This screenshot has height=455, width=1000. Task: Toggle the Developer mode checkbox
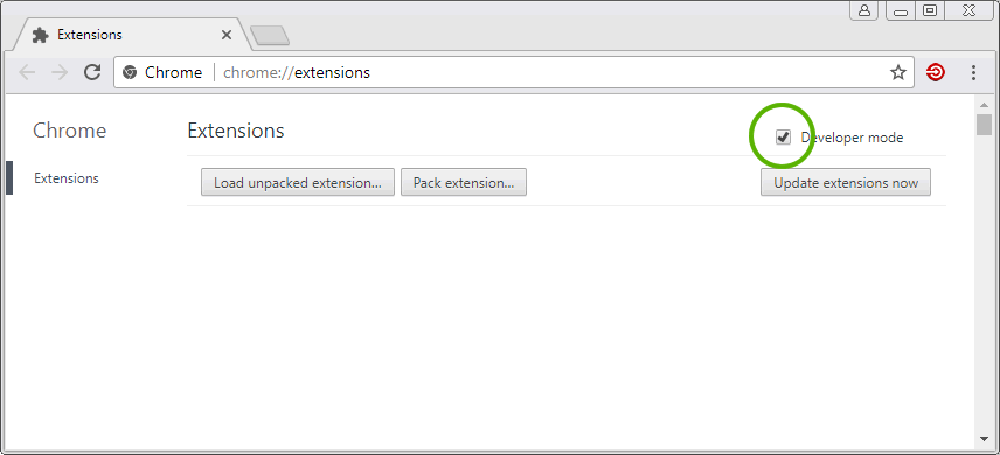click(783, 137)
